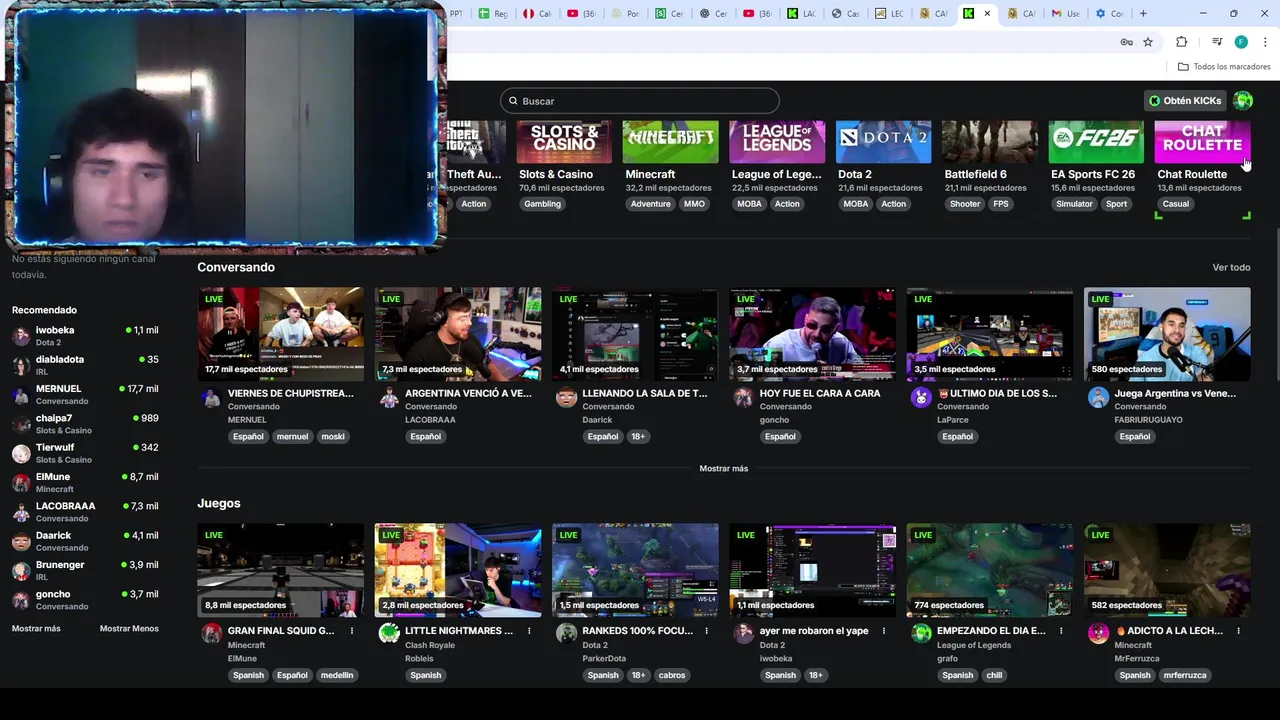Open options menu for Little Nightmares stream

(529, 631)
